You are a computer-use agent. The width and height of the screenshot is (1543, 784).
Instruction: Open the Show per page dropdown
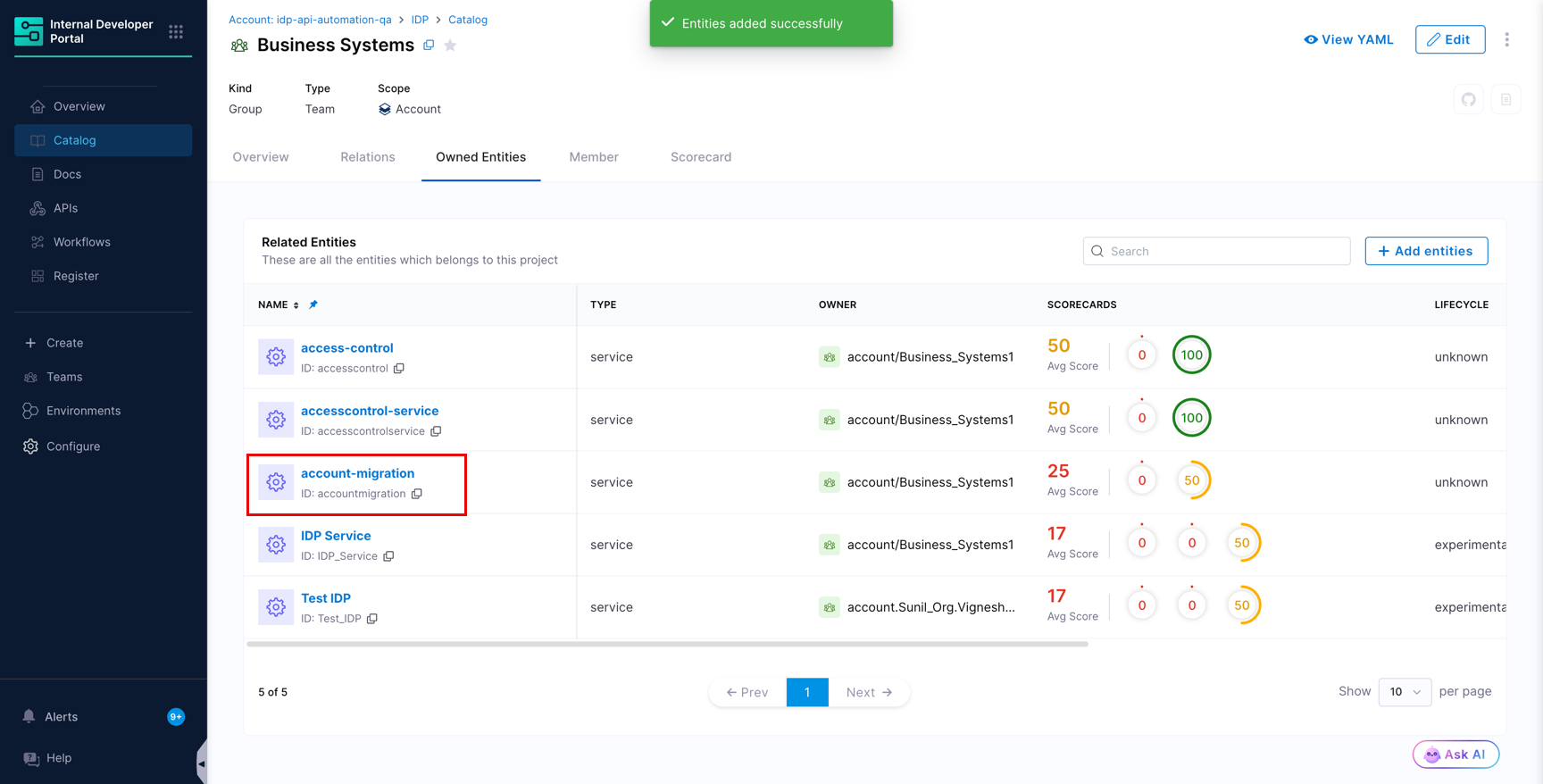coord(1405,692)
